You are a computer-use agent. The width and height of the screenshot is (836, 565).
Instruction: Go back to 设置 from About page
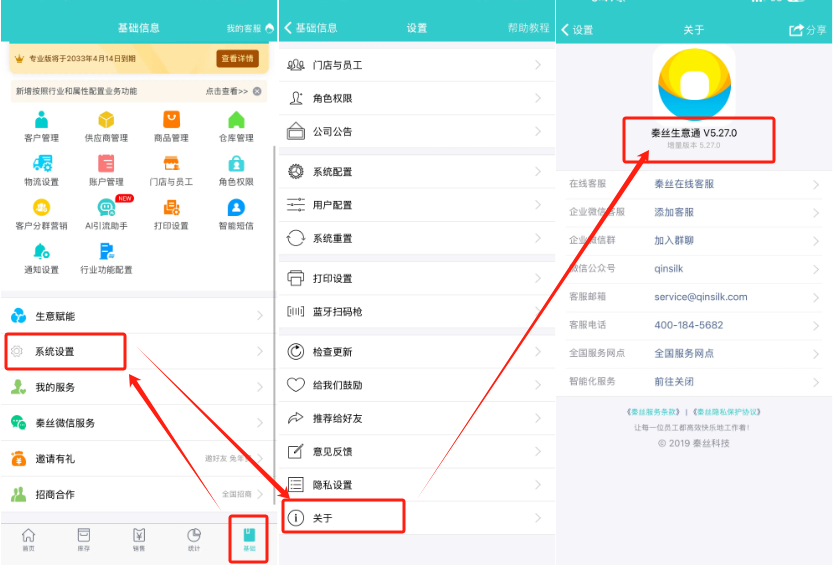click(577, 30)
